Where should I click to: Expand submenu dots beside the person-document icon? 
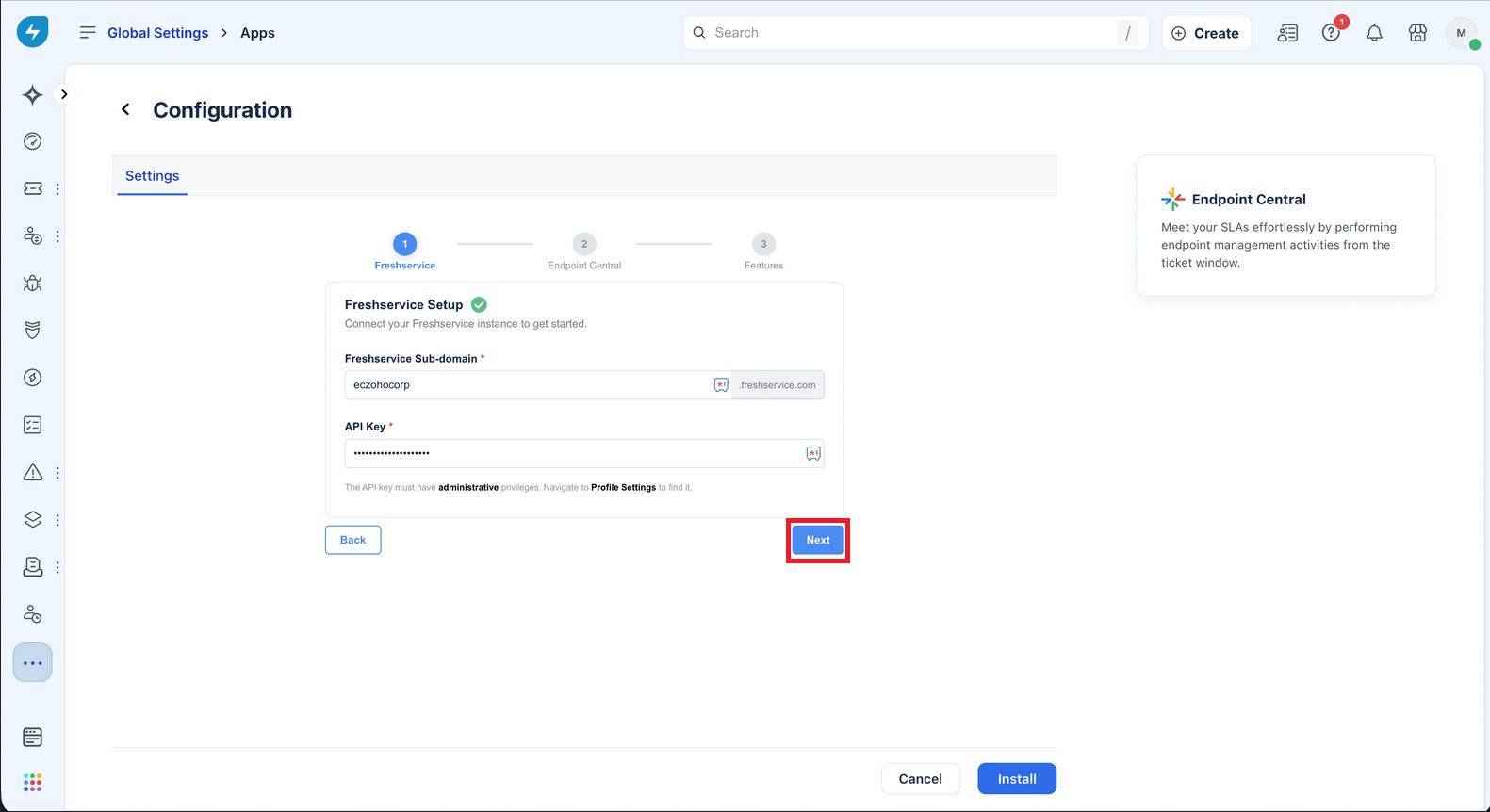[57, 567]
